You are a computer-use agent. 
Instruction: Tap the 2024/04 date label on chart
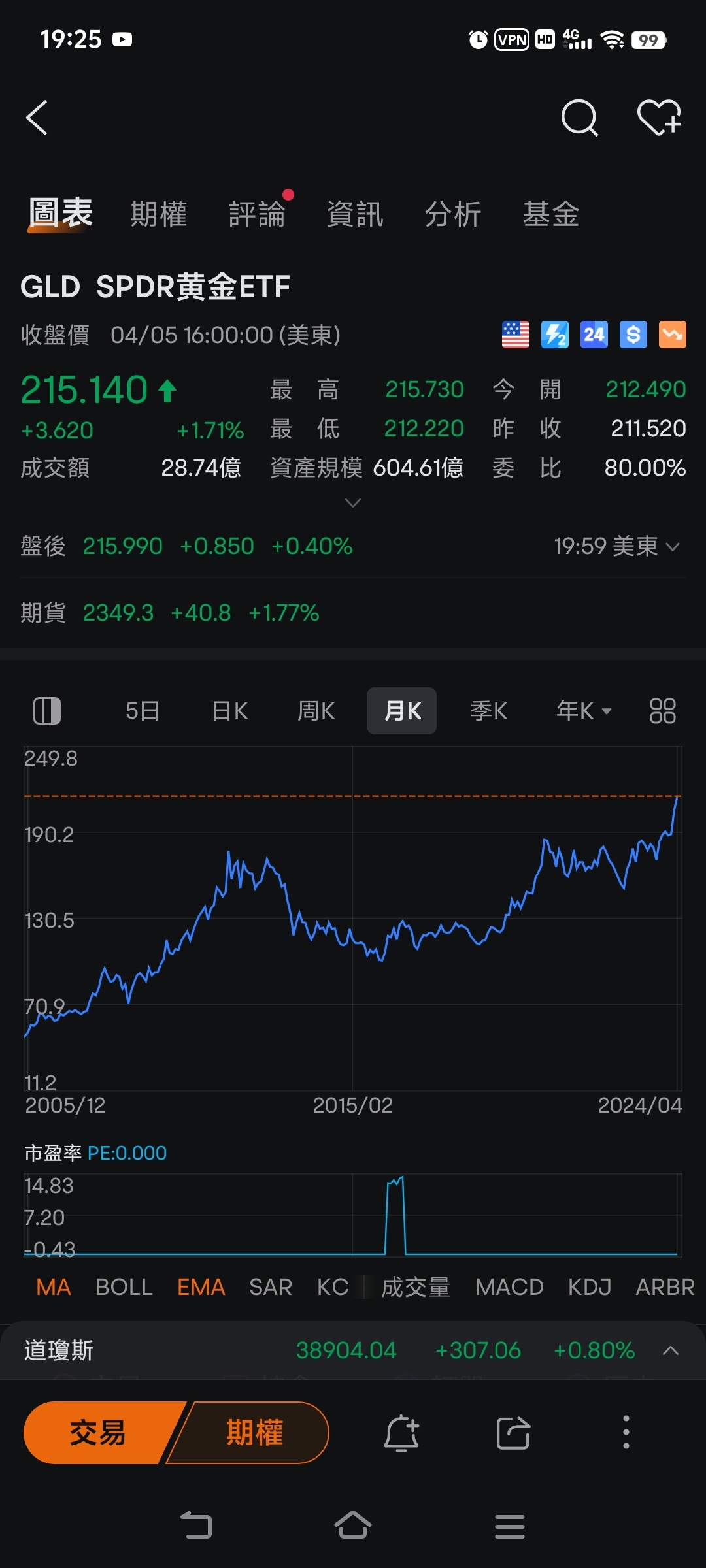[x=640, y=1105]
